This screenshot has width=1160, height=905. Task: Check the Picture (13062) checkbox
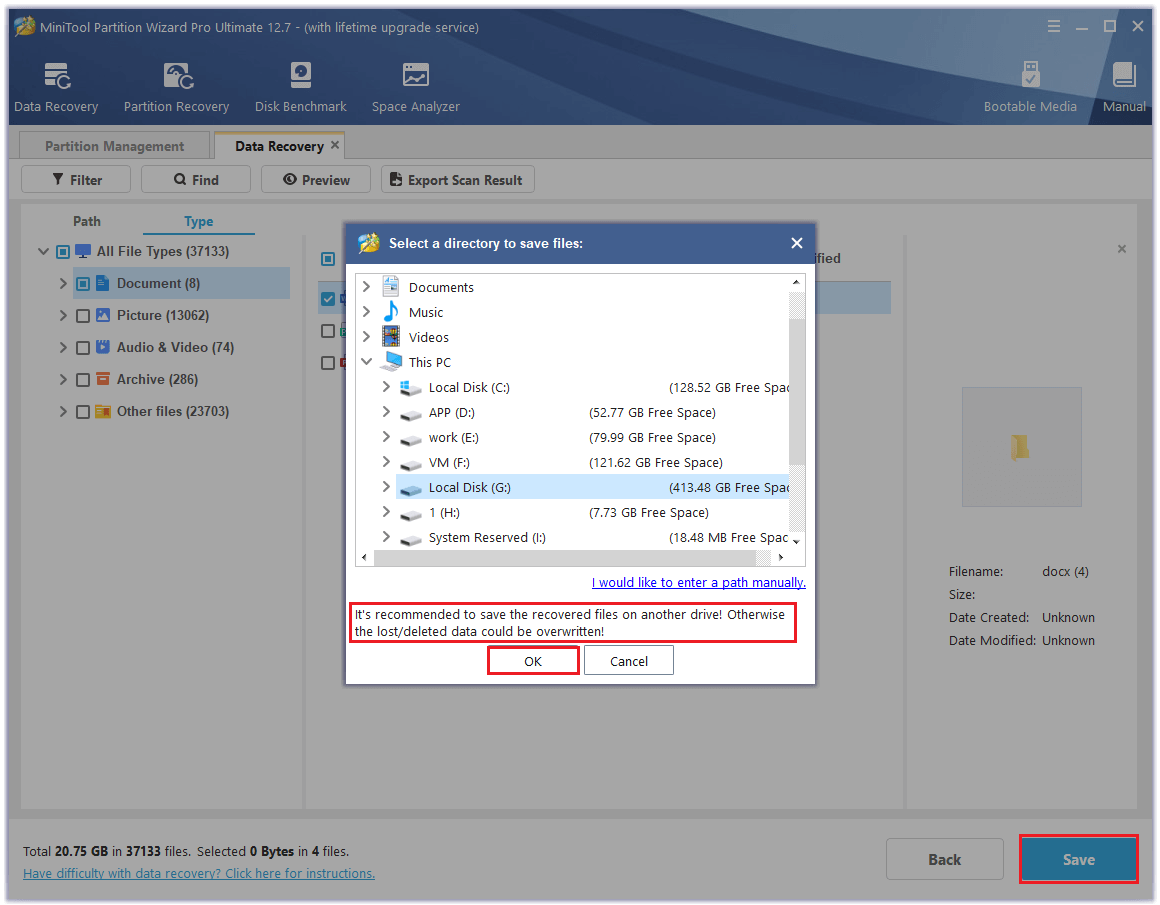tap(83, 316)
